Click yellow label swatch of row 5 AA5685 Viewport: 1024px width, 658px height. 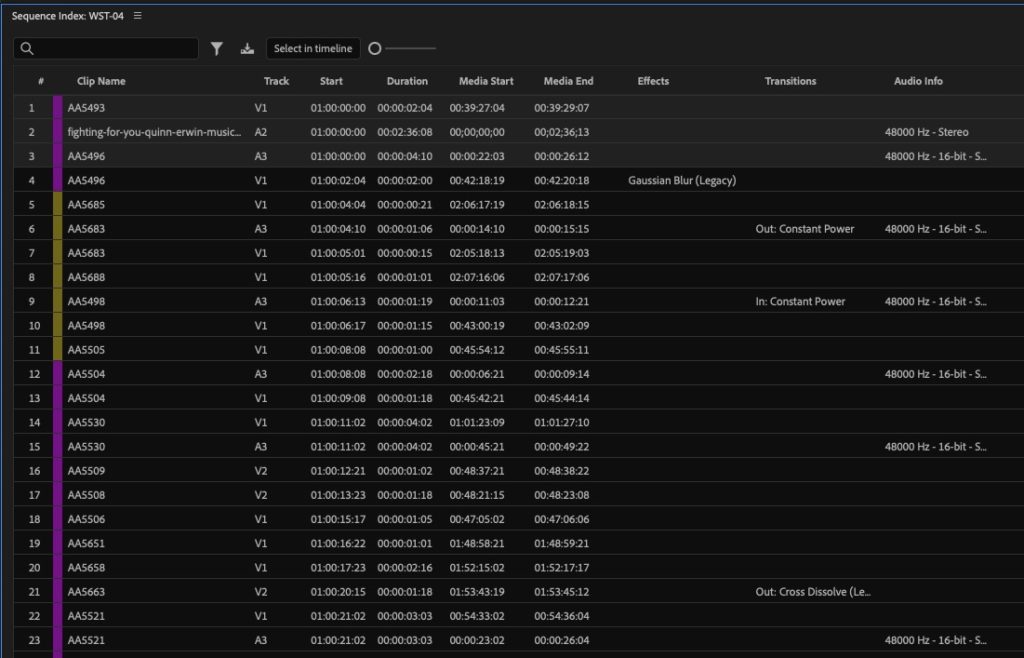click(57, 204)
